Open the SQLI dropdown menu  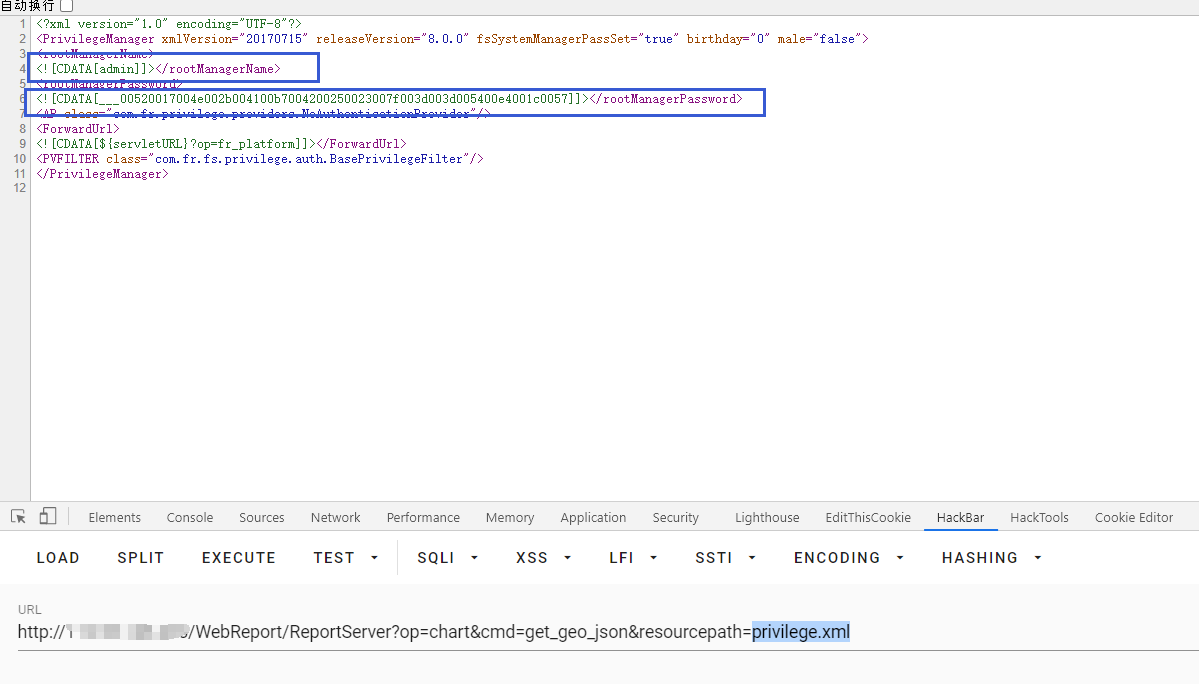pyautogui.click(x=447, y=558)
